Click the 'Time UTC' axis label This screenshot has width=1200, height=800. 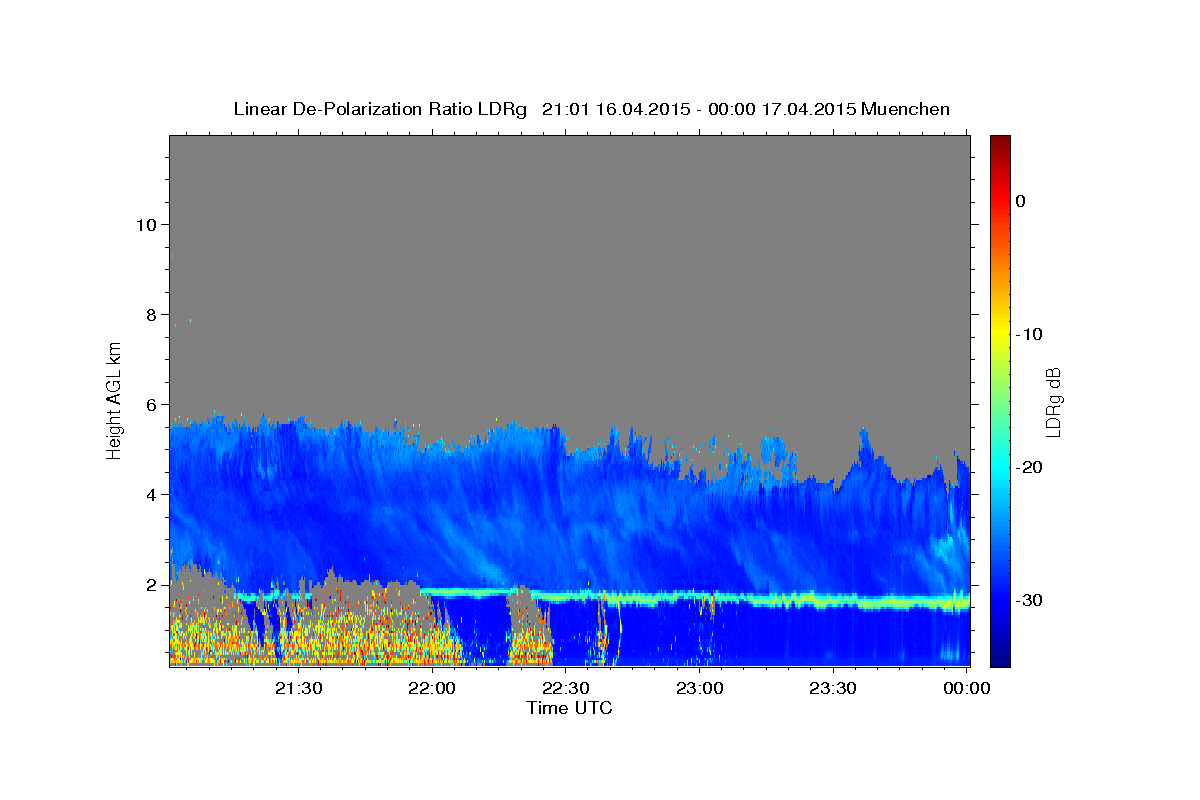pos(569,708)
